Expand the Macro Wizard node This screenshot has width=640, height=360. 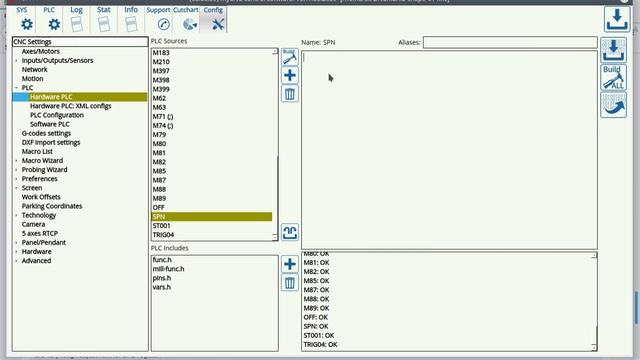pyautogui.click(x=16, y=161)
